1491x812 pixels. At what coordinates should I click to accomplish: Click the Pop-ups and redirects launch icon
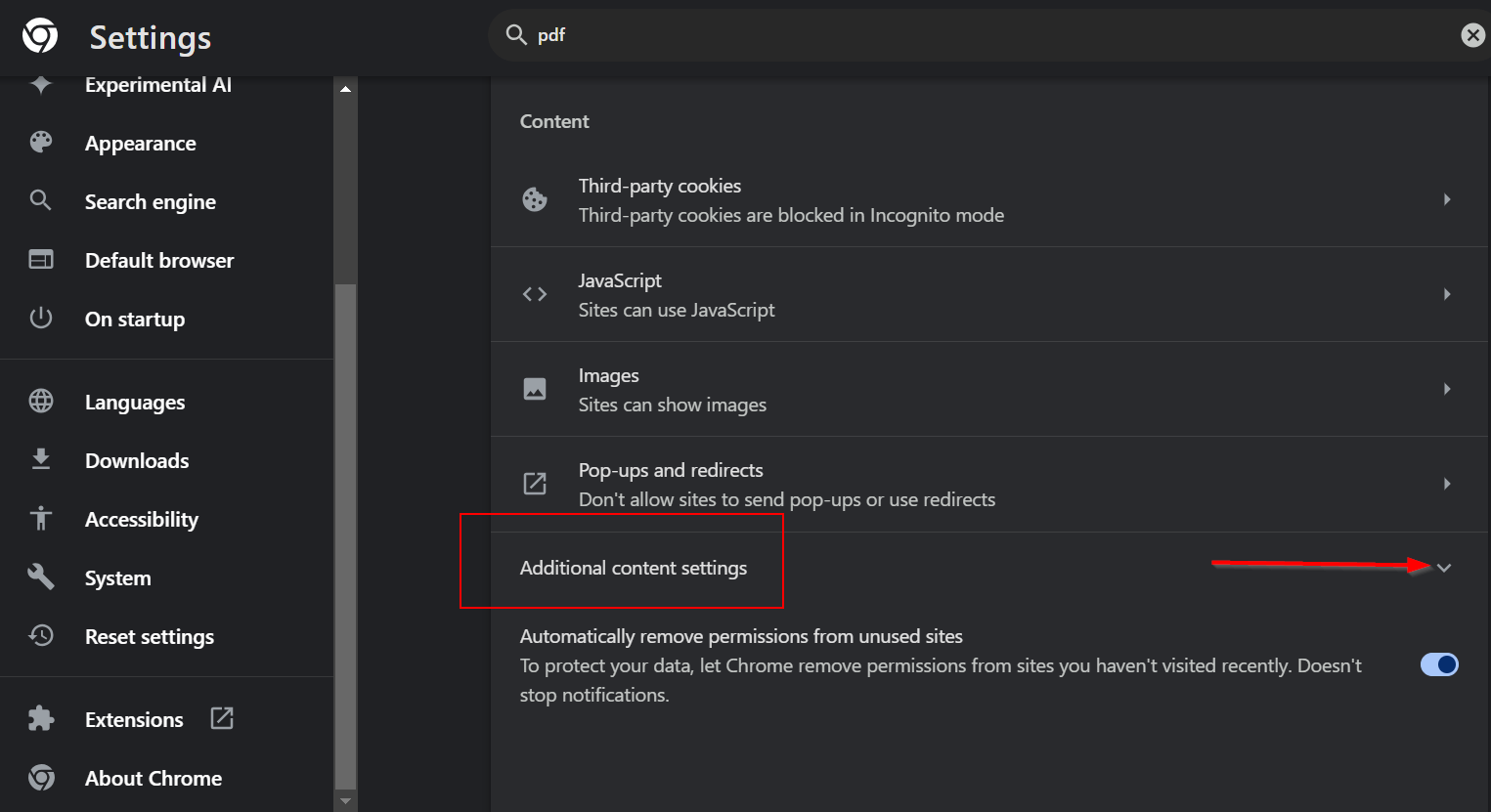coord(535,484)
